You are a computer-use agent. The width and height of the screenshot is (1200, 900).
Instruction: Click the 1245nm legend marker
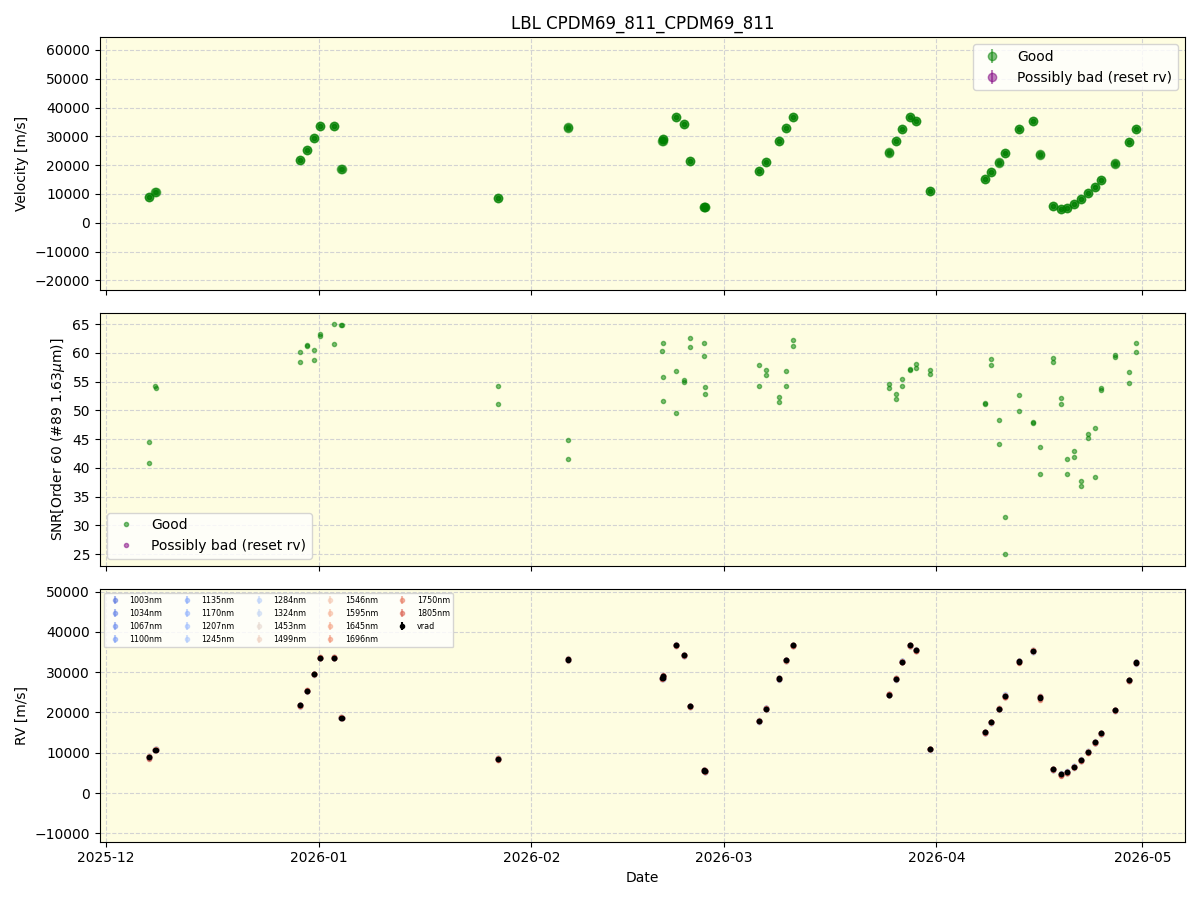click(188, 639)
